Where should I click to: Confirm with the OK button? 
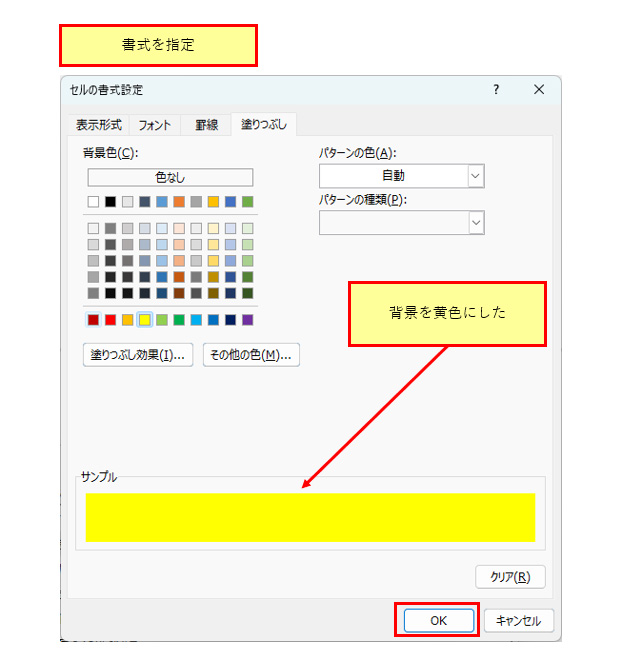[x=438, y=621]
